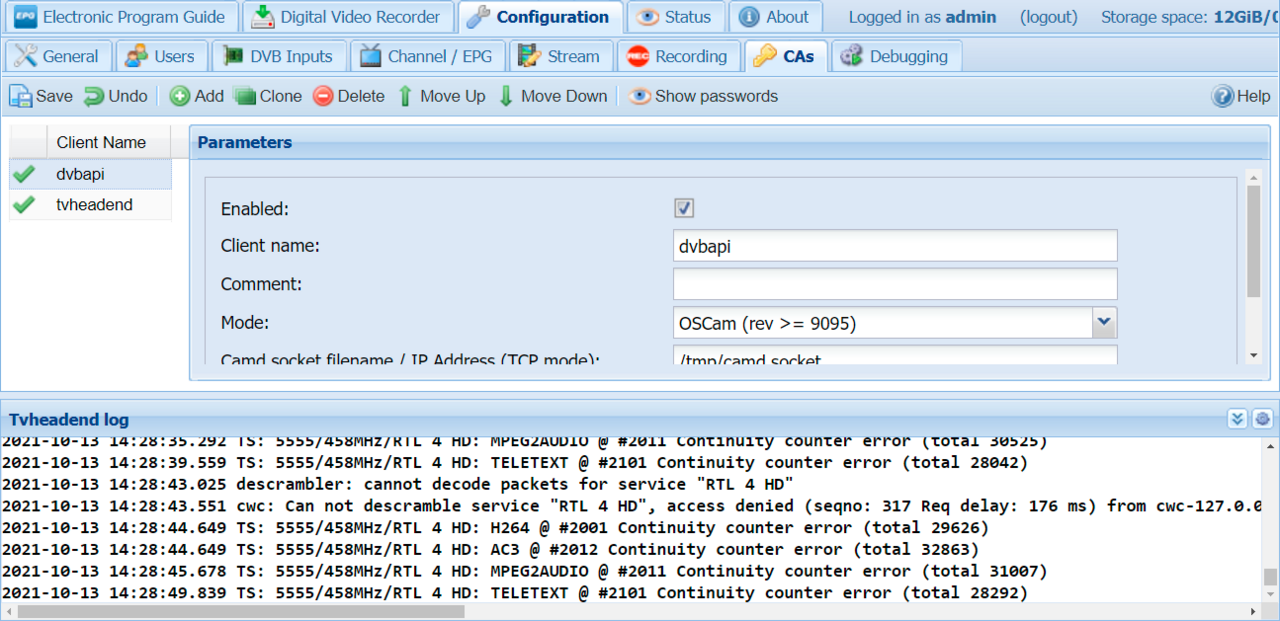This screenshot has width=1280, height=621.
Task: Open the Digital Video Recorder tab
Action: [347, 17]
